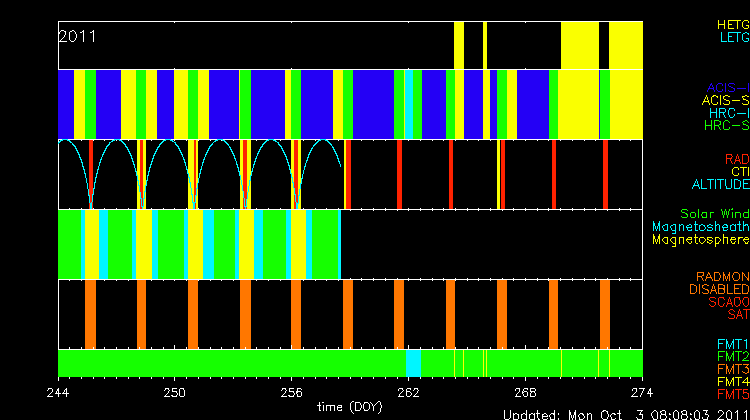Click the red RAD legend label
Image resolution: width=750 pixels, height=420 pixels.
[736, 159]
